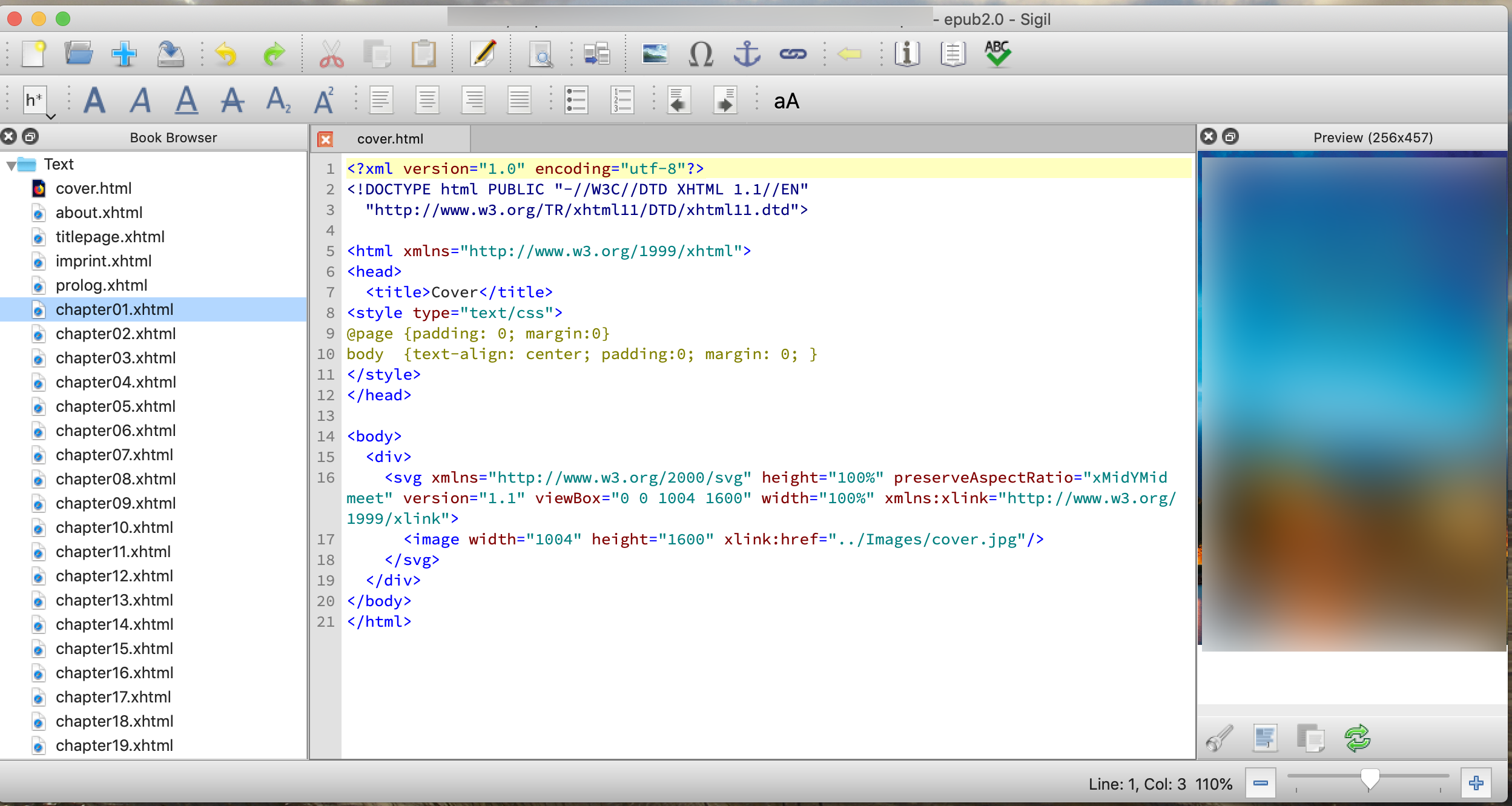Open Find and Replace magnifier icon
The image size is (1512, 806).
click(x=540, y=55)
